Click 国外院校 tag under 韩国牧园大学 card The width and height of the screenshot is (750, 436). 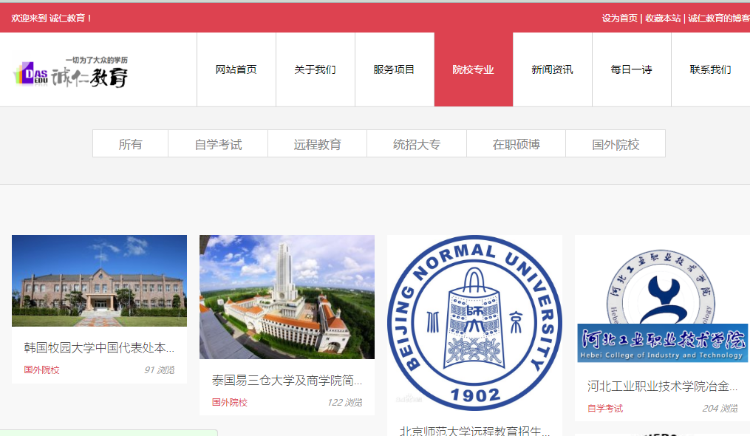click(42, 370)
